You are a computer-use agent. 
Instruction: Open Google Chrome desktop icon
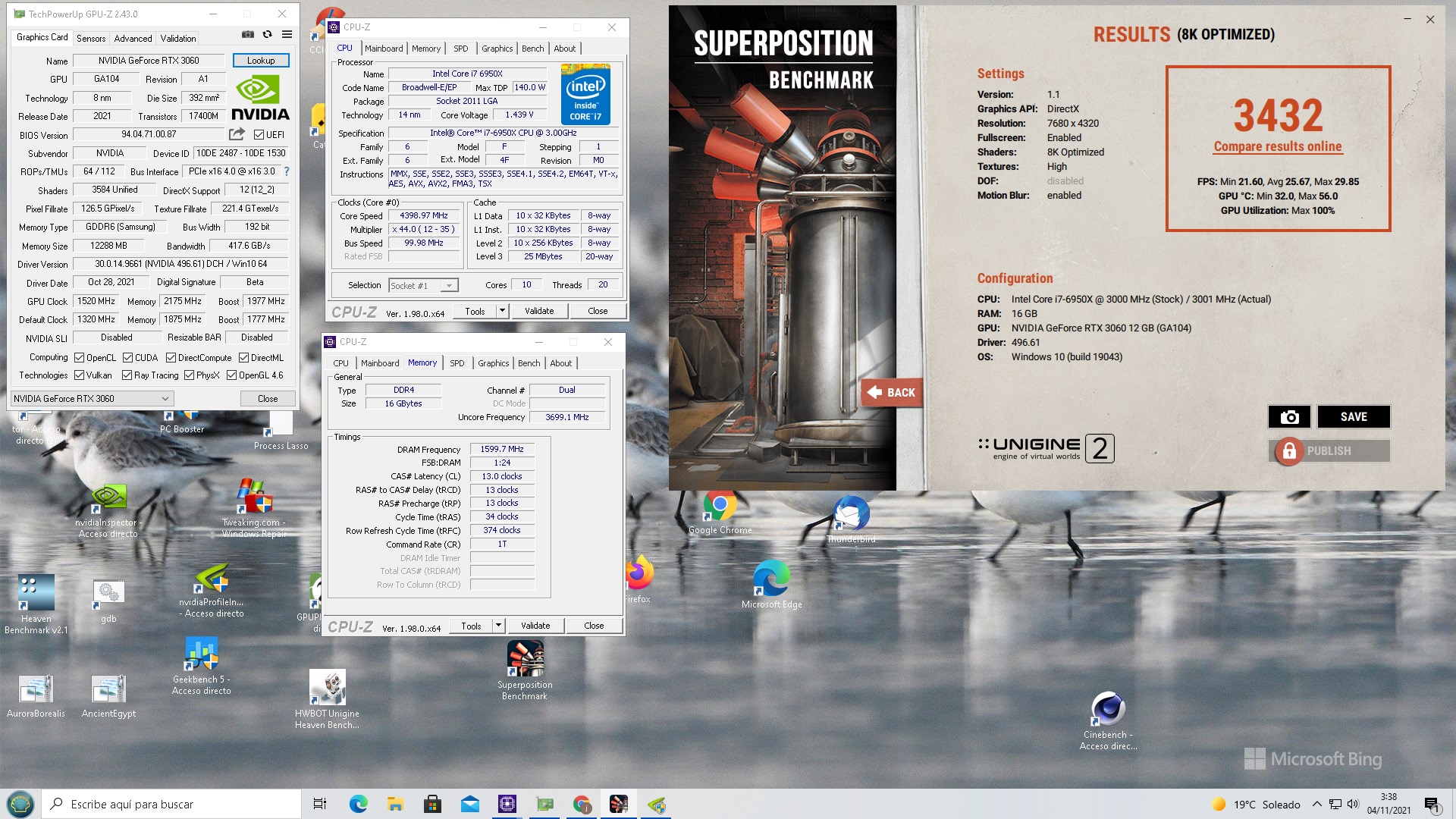click(x=720, y=513)
